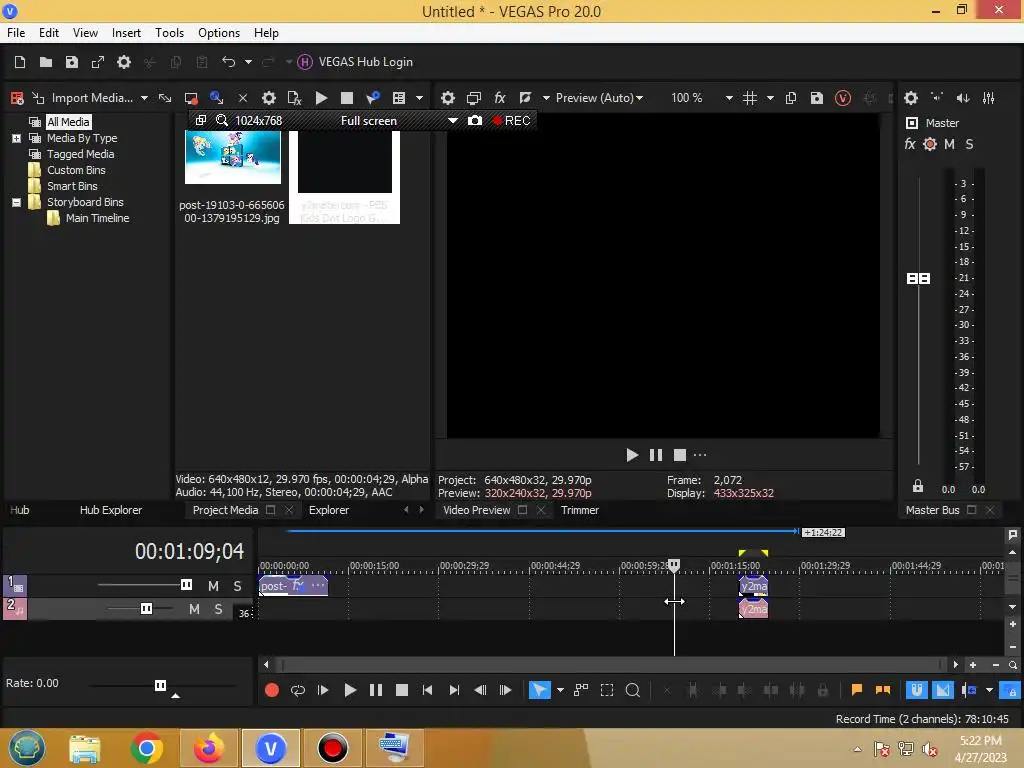Viewport: 1024px width, 768px height.
Task: Pause video in preview window
Action: [x=656, y=455]
